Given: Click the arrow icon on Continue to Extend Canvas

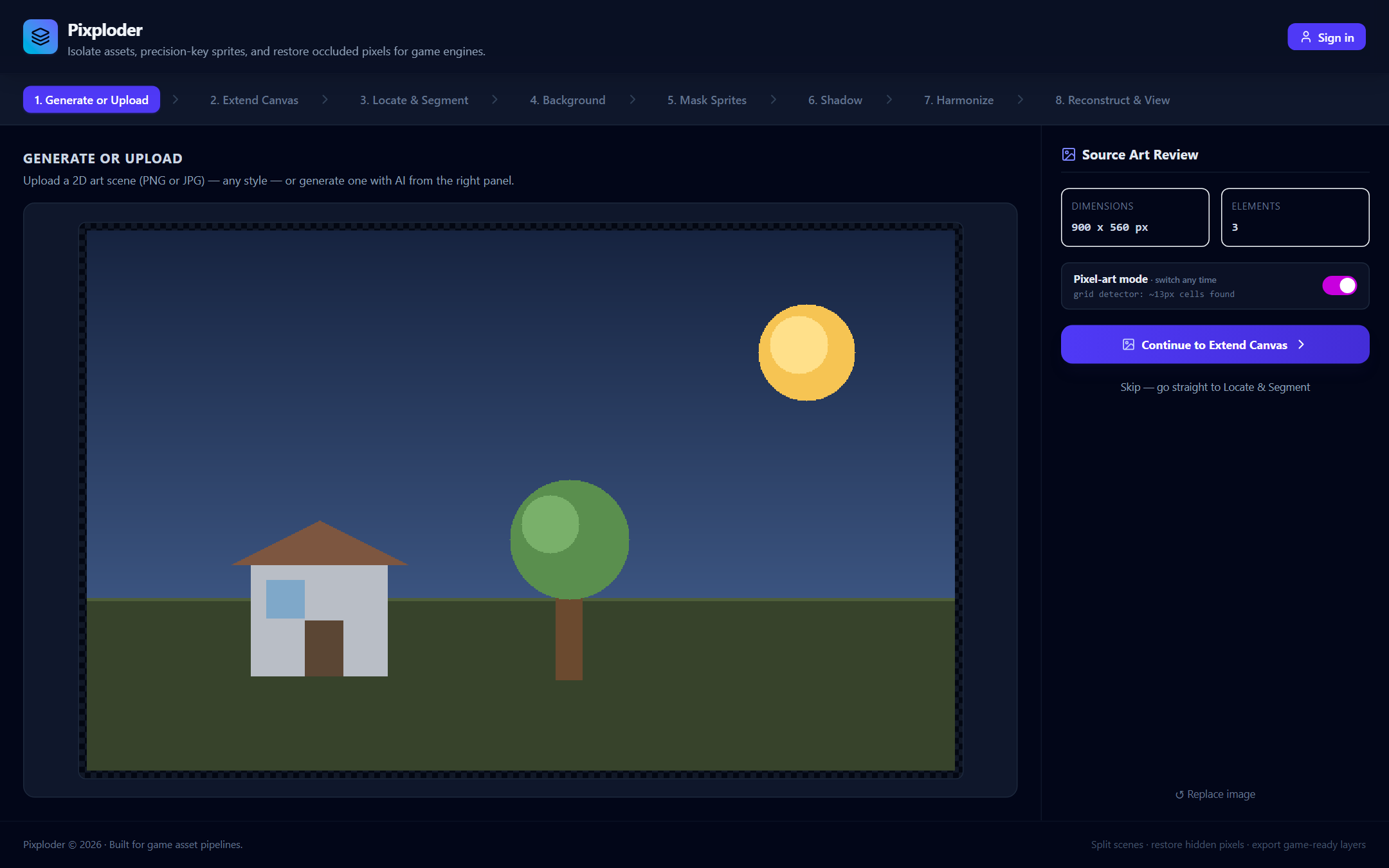Looking at the screenshot, I should [x=1302, y=345].
